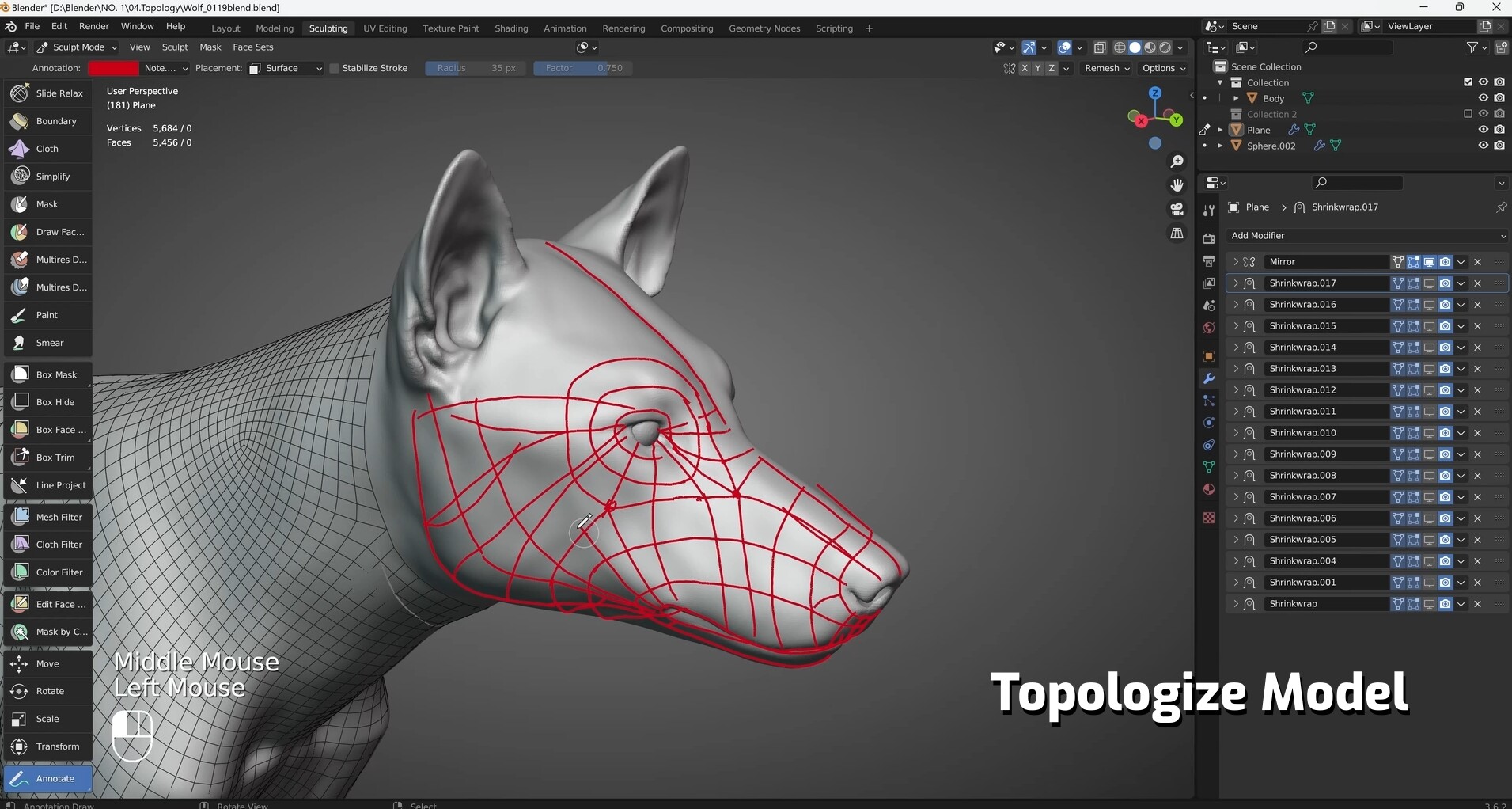Open the Sculpt menu

pyautogui.click(x=174, y=47)
